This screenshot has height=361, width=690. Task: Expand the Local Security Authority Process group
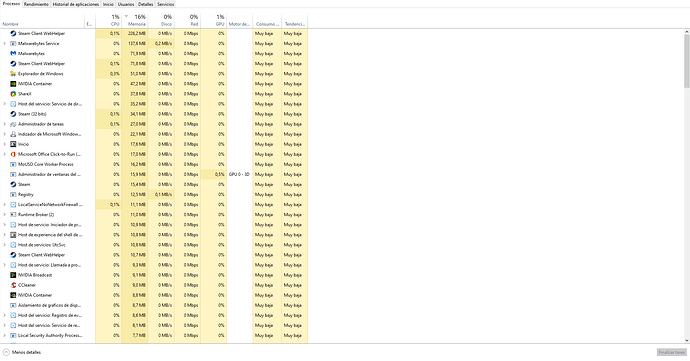[4, 335]
